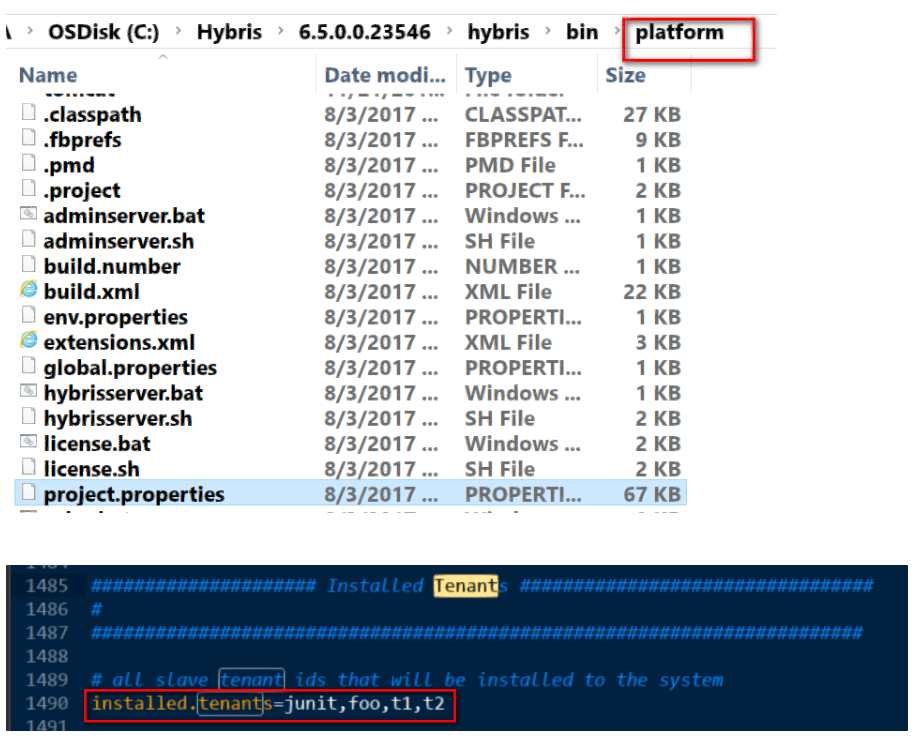This screenshot has height=744, width=918.
Task: Click the hybrisserver.bat batch file icon
Action: tap(28, 391)
